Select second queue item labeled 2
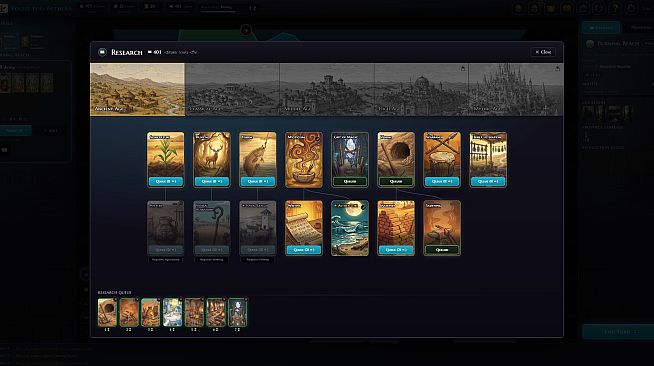Image resolution: width=654 pixels, height=366 pixels. click(x=129, y=312)
